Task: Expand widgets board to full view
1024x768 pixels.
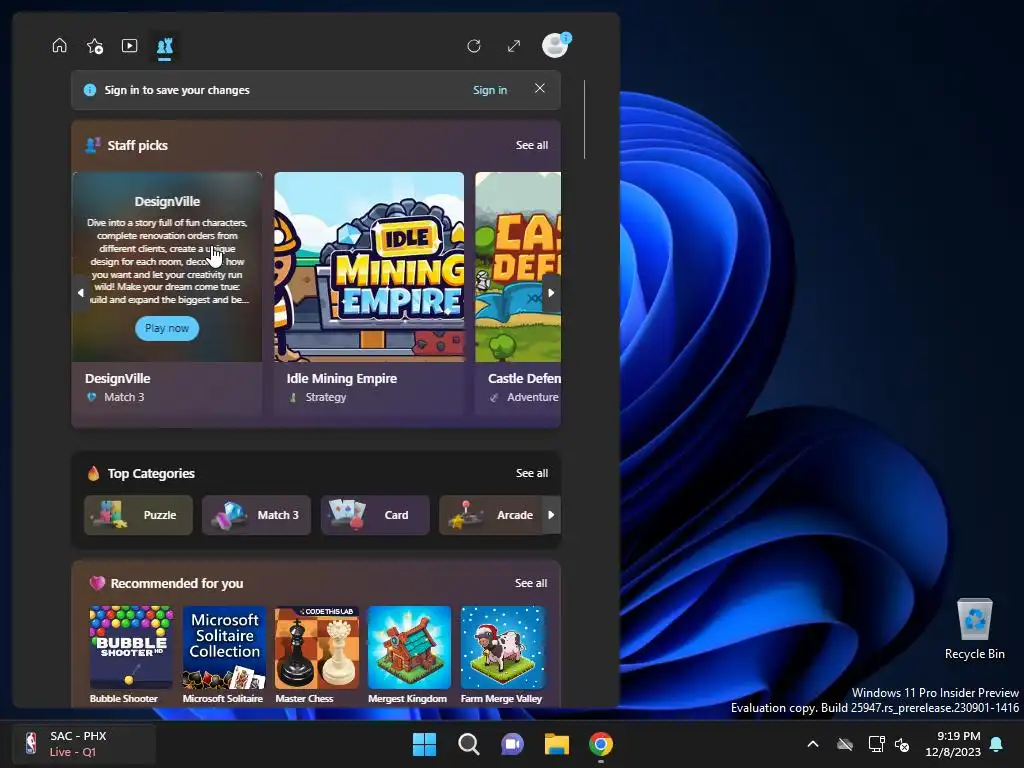Action: pos(514,46)
